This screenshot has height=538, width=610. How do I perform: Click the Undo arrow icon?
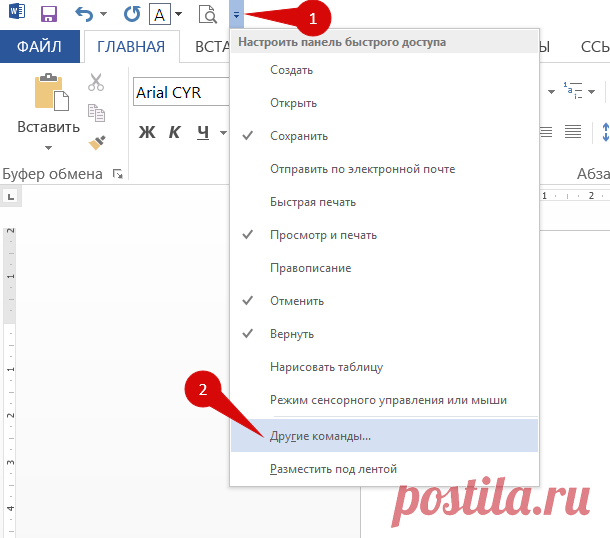84,14
